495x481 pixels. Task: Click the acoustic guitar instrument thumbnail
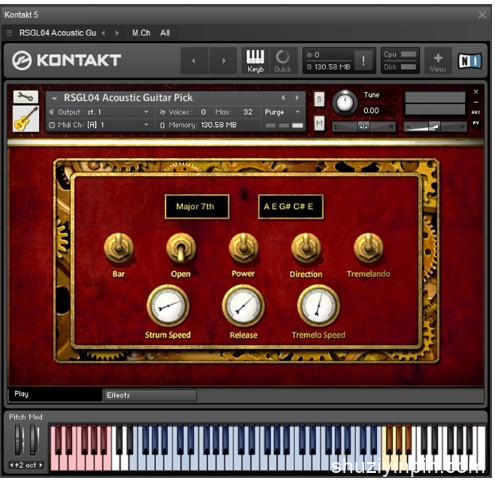point(26,119)
